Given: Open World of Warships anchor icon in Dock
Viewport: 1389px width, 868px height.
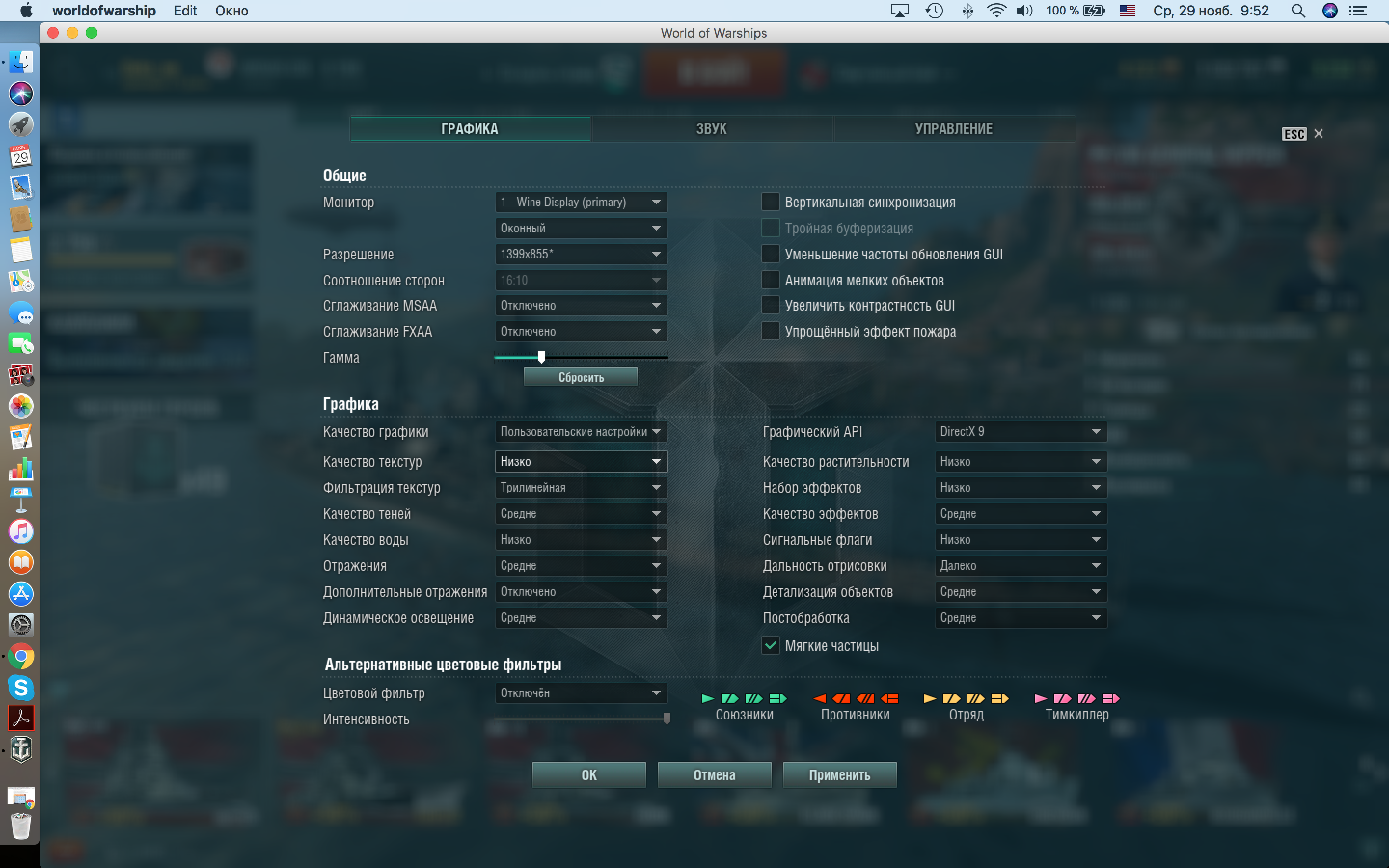Looking at the screenshot, I should point(21,750).
